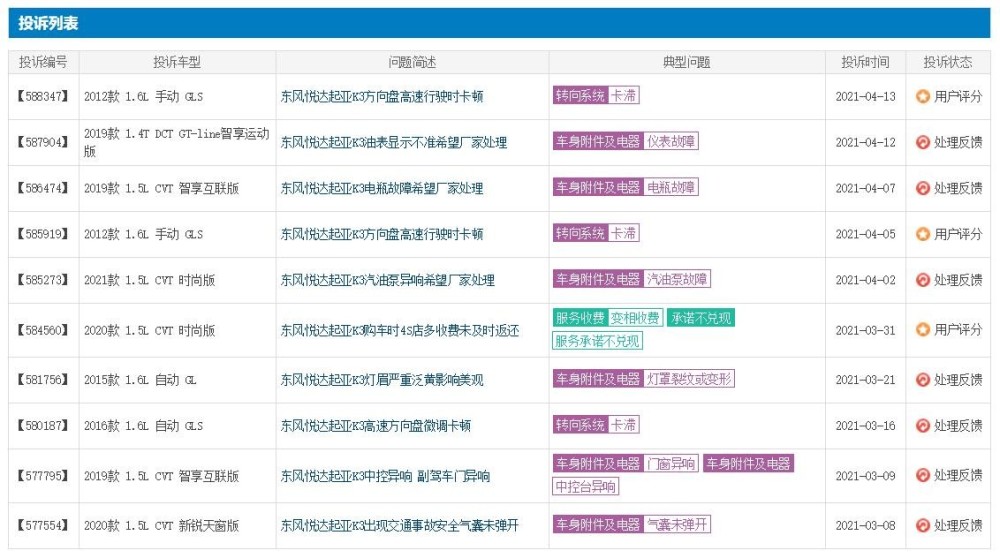Click date 2021-03-31

[x=865, y=330]
